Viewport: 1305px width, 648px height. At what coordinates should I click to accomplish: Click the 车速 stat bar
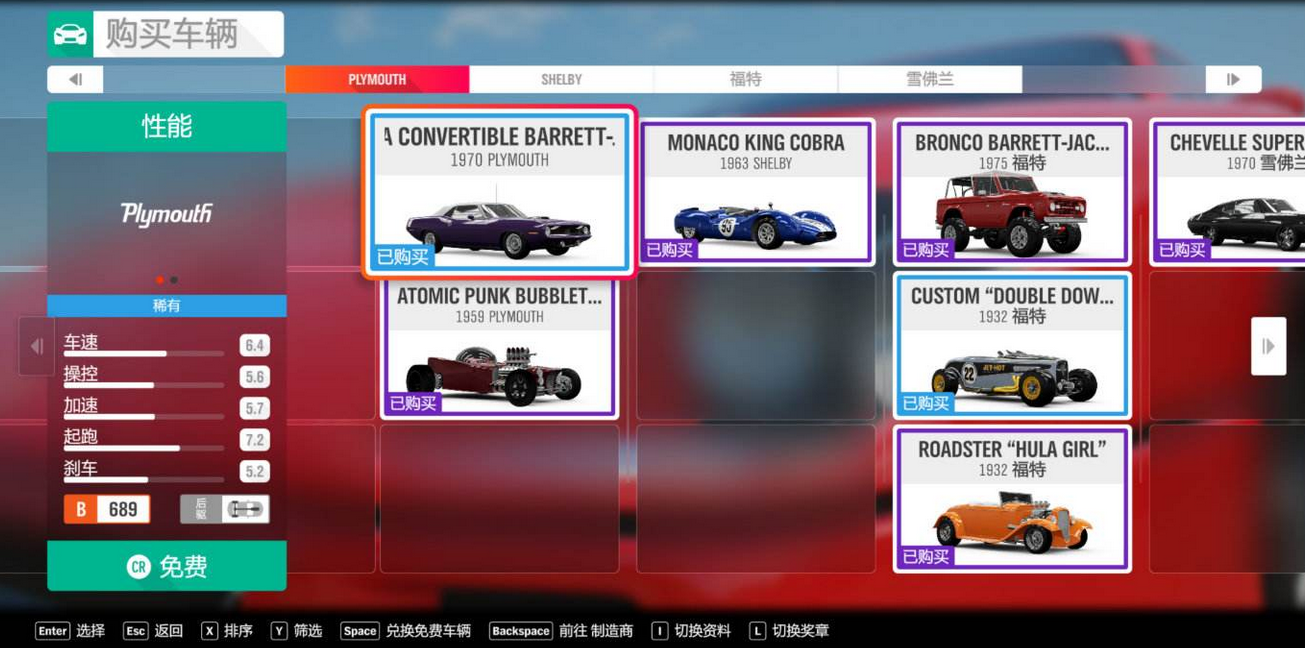144,353
